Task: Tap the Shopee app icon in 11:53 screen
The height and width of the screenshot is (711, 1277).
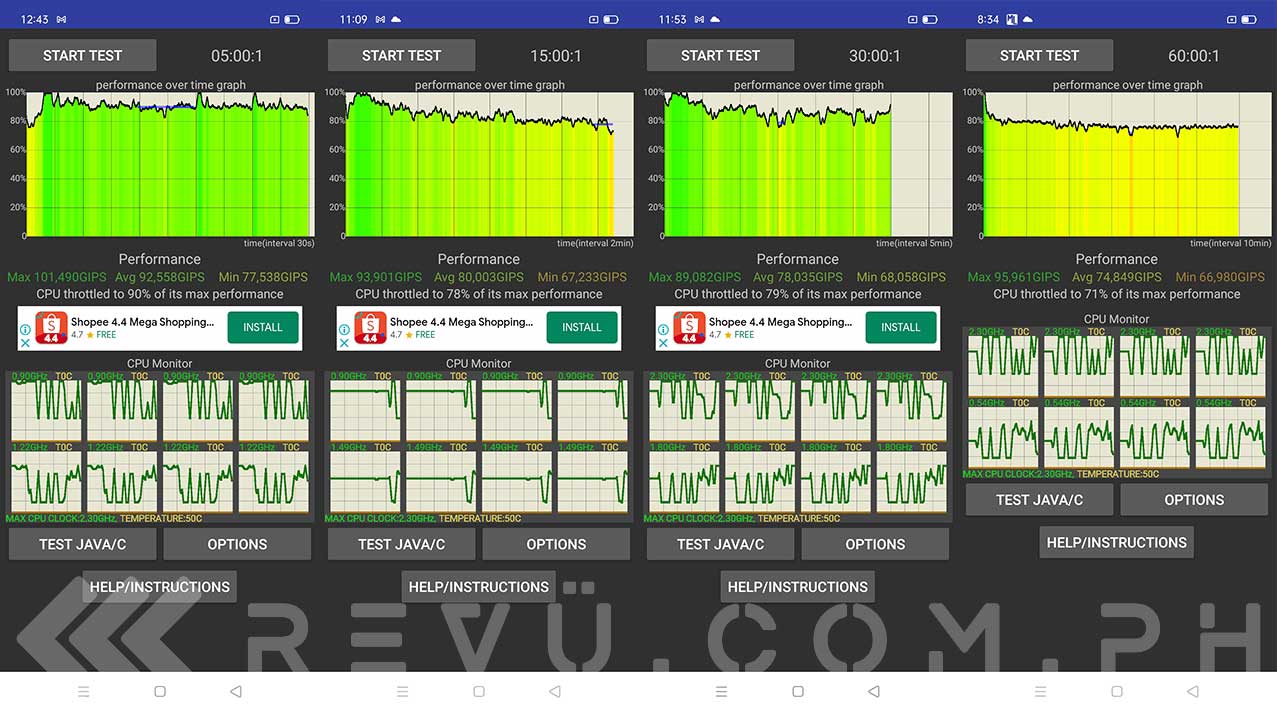Action: (x=689, y=328)
